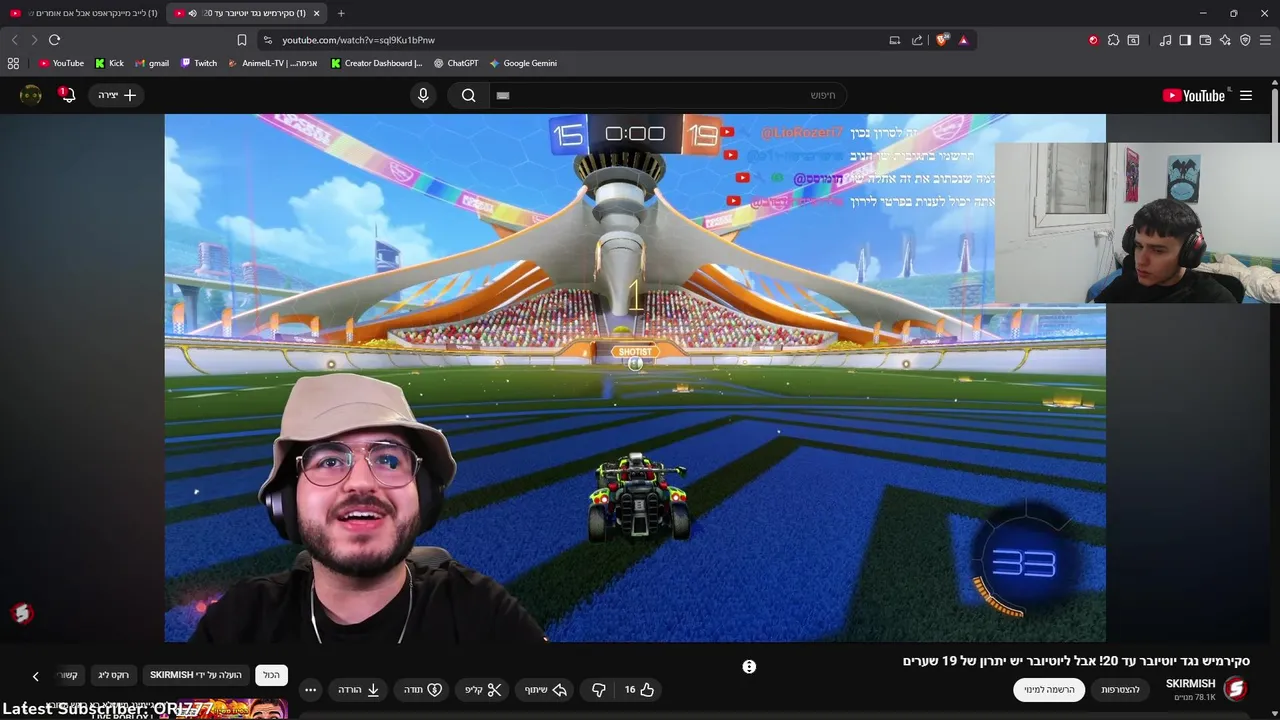Click the YouTube search magnifier button

(469, 95)
